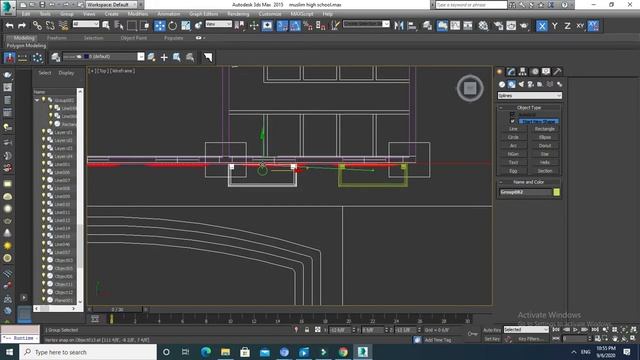This screenshot has width=640, height=360.
Task: Restrict transform to Z axis
Action: pyautogui.click(x=567, y=26)
